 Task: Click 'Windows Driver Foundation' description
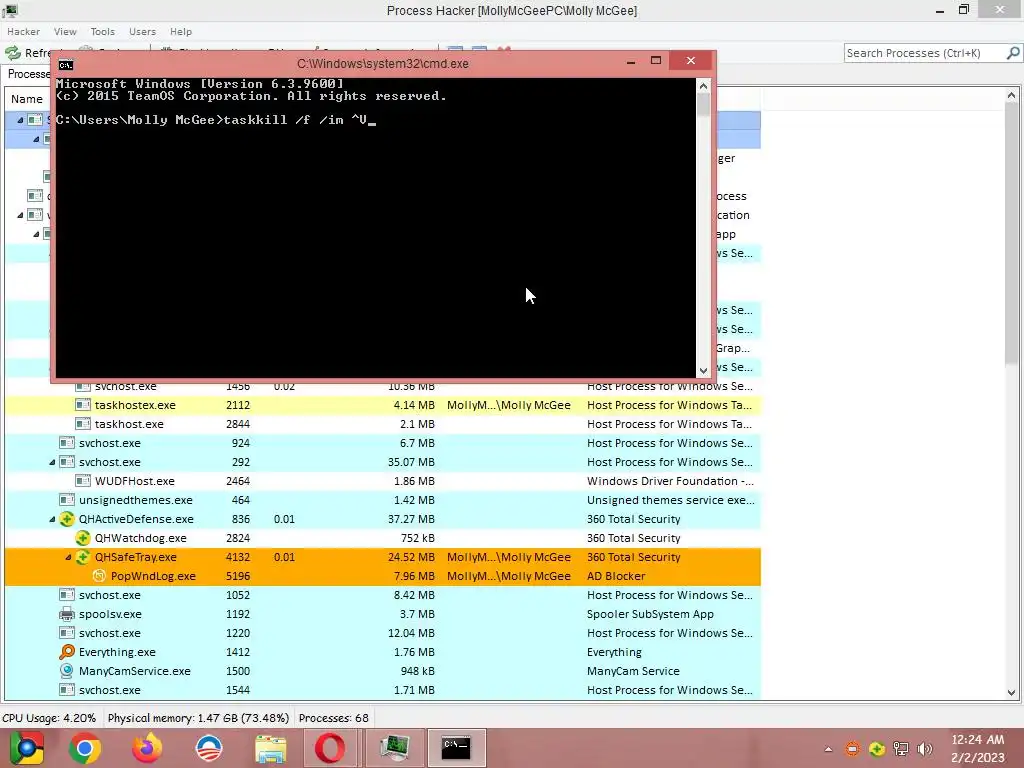[670, 481]
